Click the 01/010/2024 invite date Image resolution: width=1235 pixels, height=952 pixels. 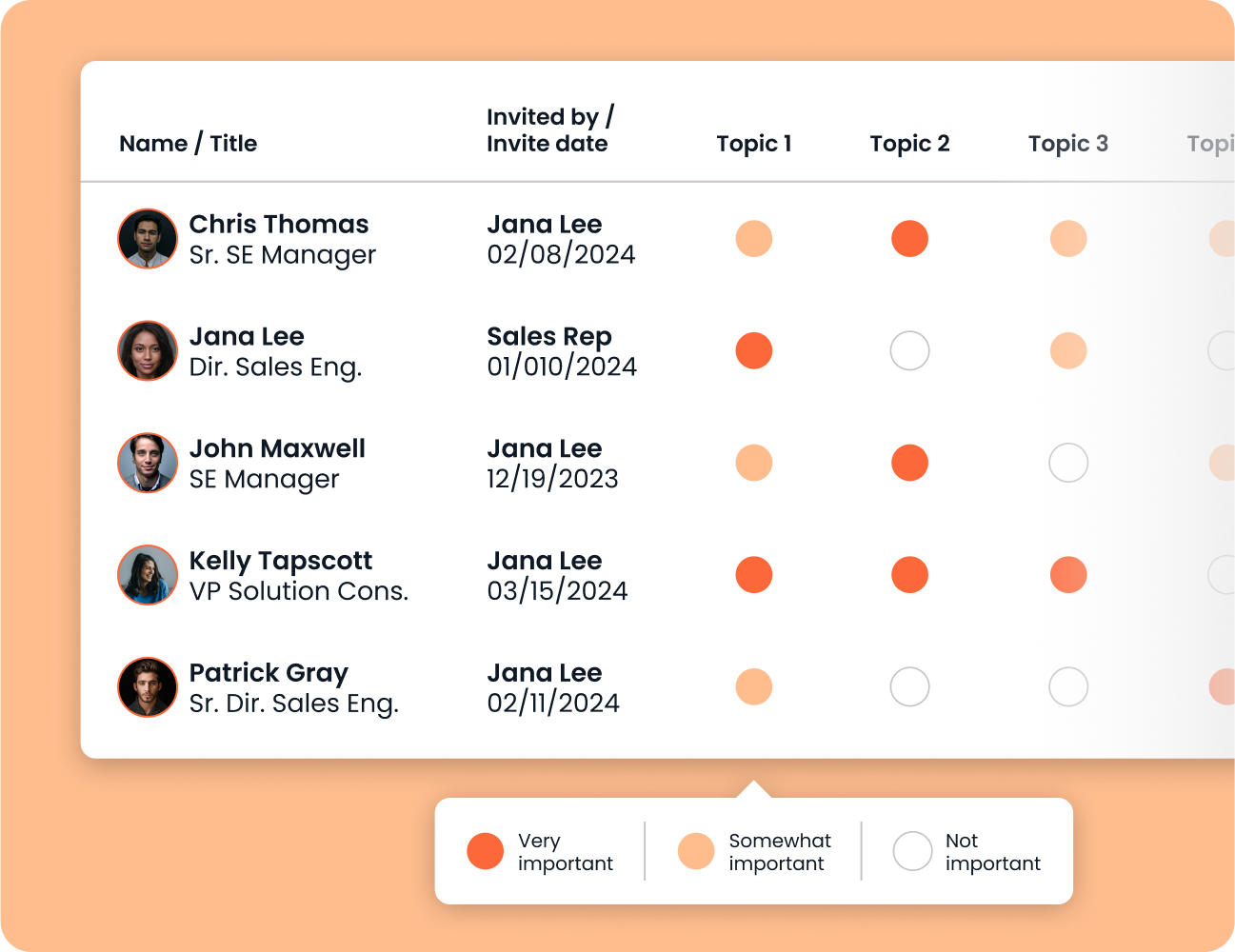(562, 367)
